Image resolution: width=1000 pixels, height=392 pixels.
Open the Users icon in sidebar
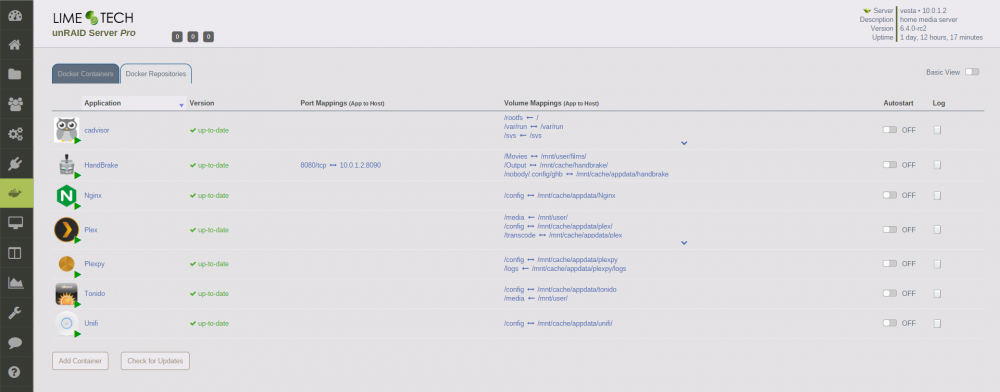(16, 104)
